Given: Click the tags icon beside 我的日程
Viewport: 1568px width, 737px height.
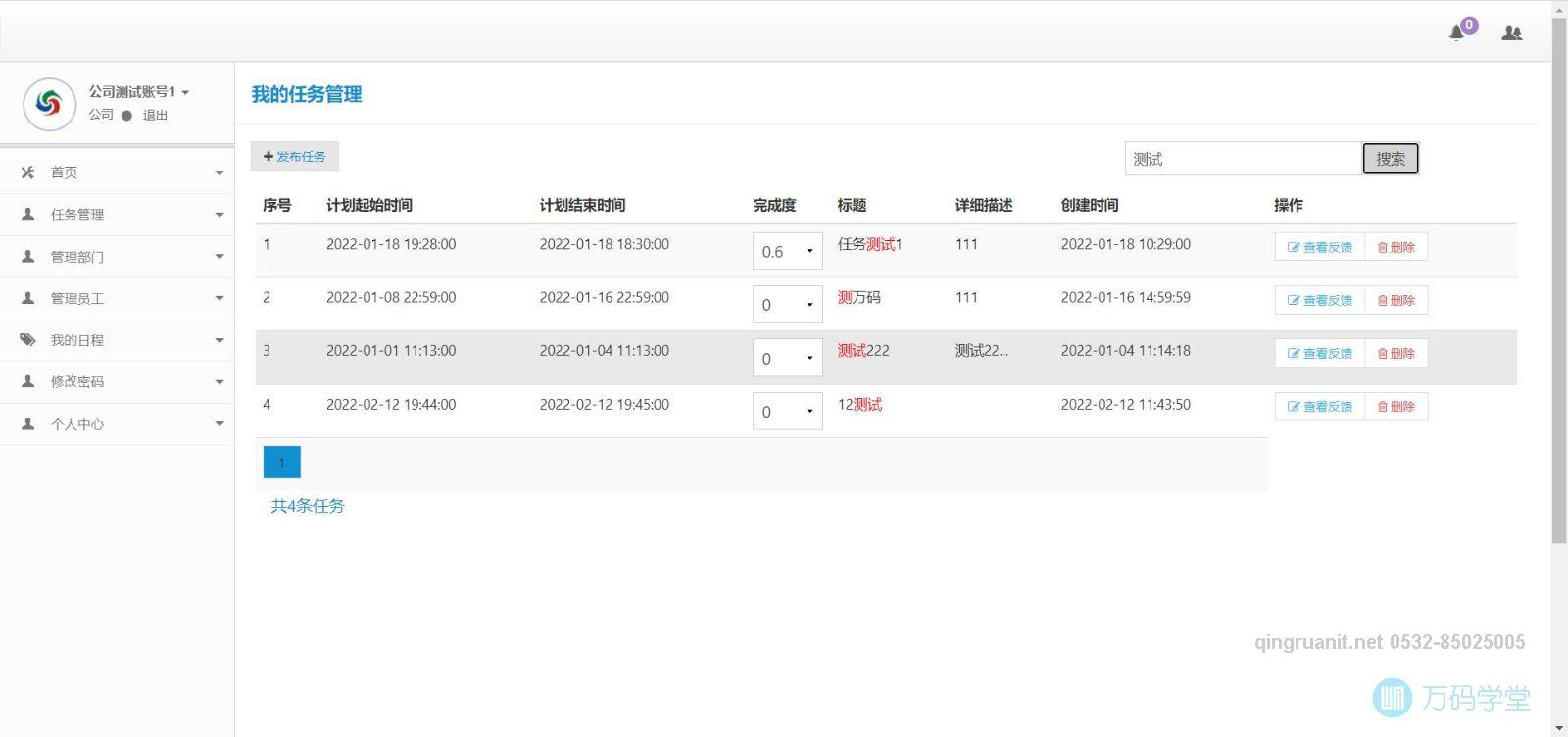Looking at the screenshot, I should [x=27, y=340].
